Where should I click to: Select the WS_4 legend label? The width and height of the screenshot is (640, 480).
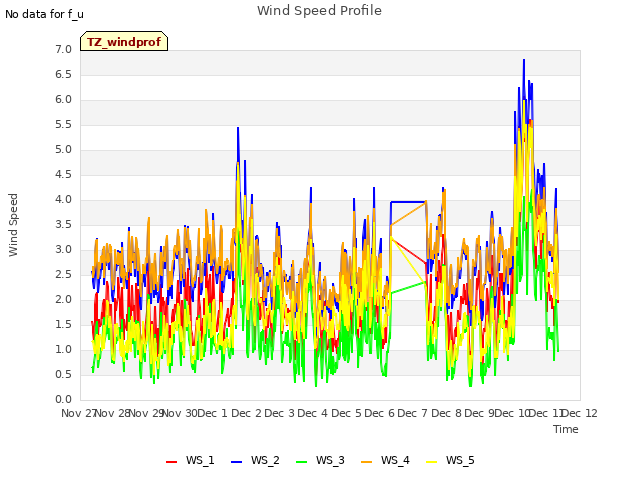[x=395, y=460]
